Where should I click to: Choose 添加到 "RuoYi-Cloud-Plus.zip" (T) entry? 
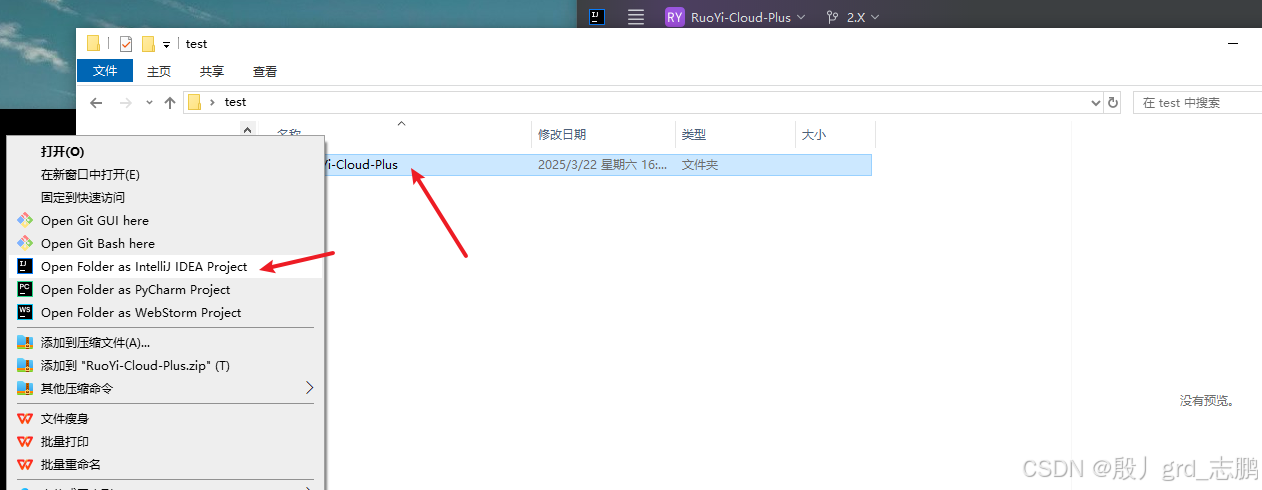[x=166, y=365]
